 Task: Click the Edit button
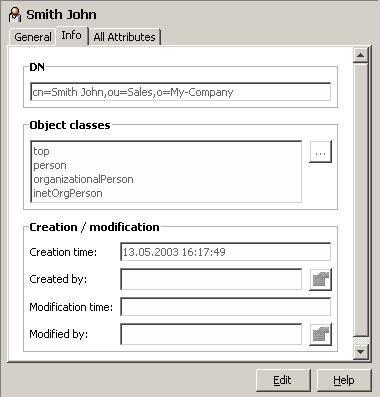point(283,380)
